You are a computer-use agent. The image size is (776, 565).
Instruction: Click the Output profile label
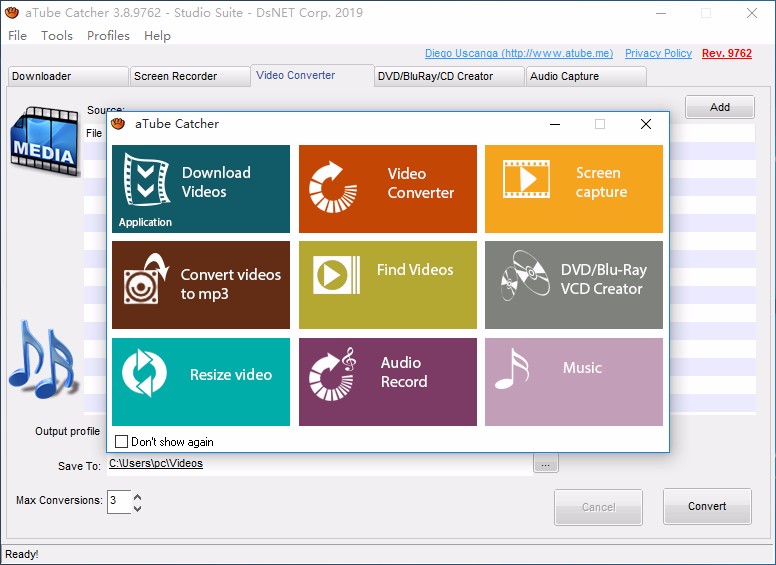coord(67,431)
